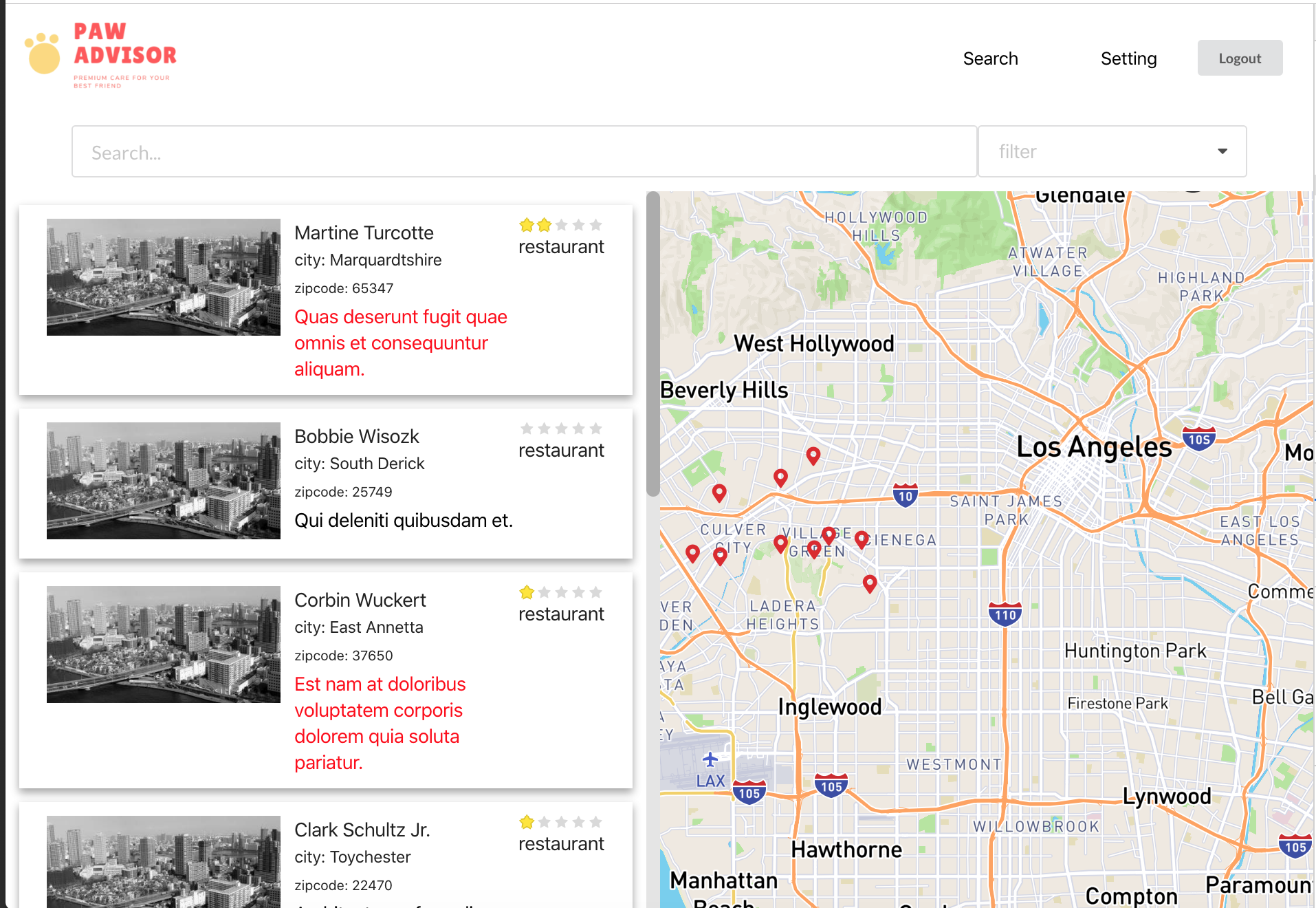Select the Clark Schultz Jr. listing name

pos(362,830)
